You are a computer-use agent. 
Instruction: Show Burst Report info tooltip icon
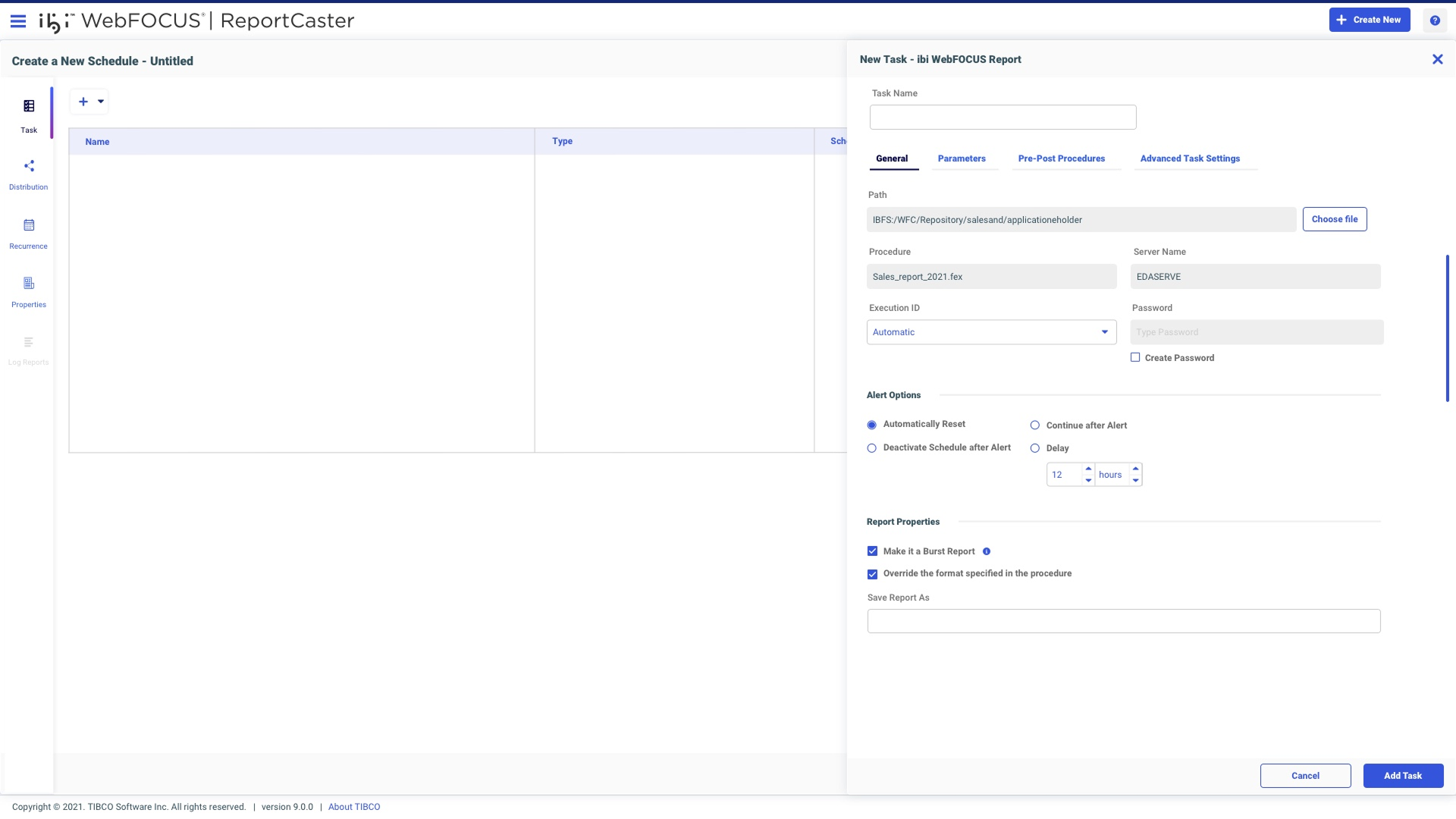(987, 551)
